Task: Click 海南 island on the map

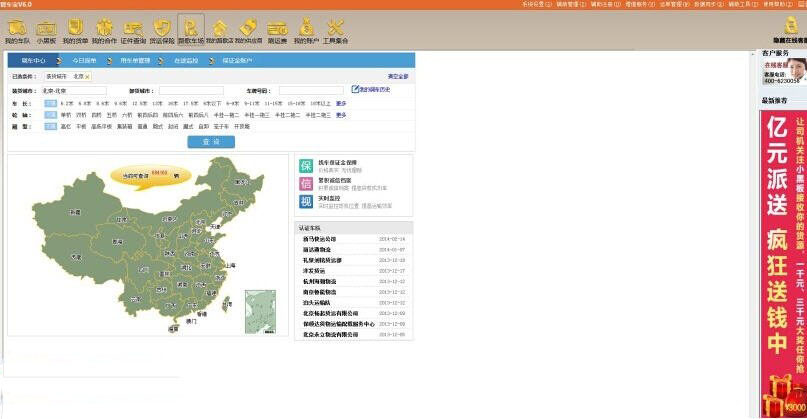Action: (x=174, y=328)
